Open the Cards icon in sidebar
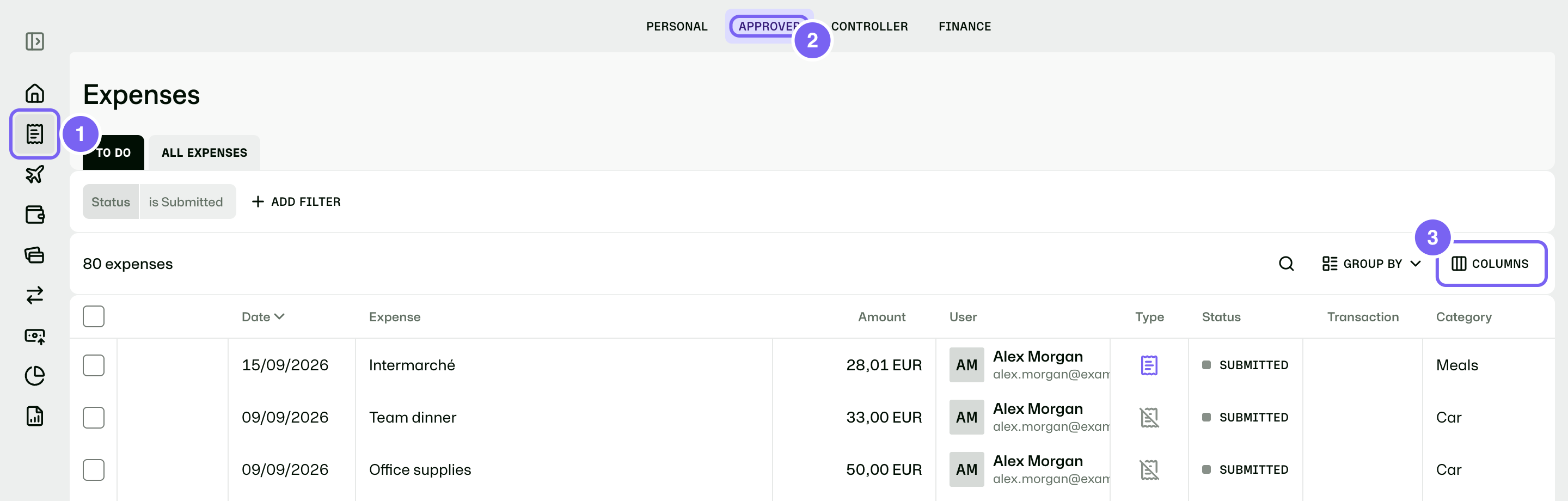The image size is (1568, 501). point(35,254)
